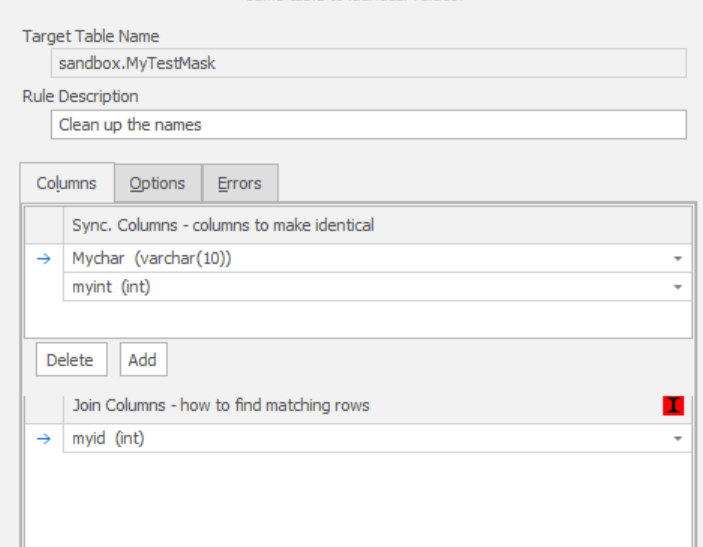Click the blue row arrow beside Mychar

[43, 258]
